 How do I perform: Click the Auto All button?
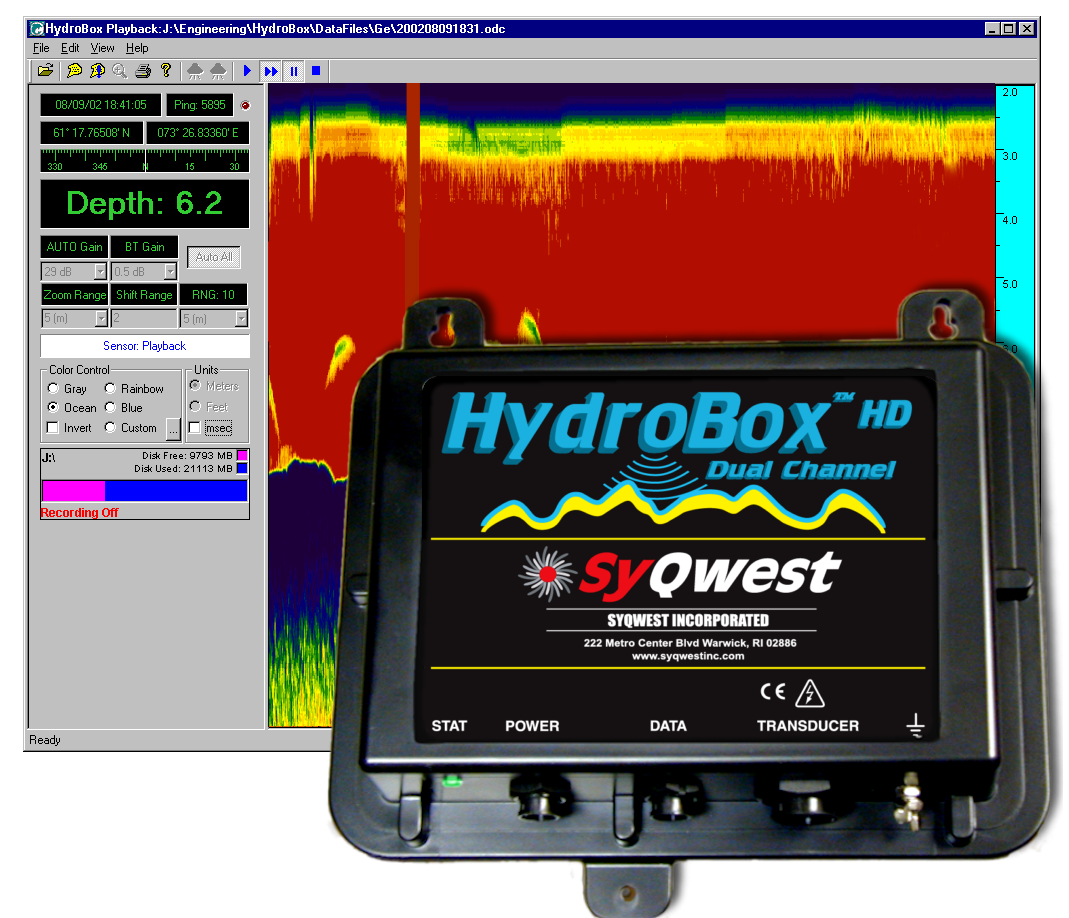214,257
